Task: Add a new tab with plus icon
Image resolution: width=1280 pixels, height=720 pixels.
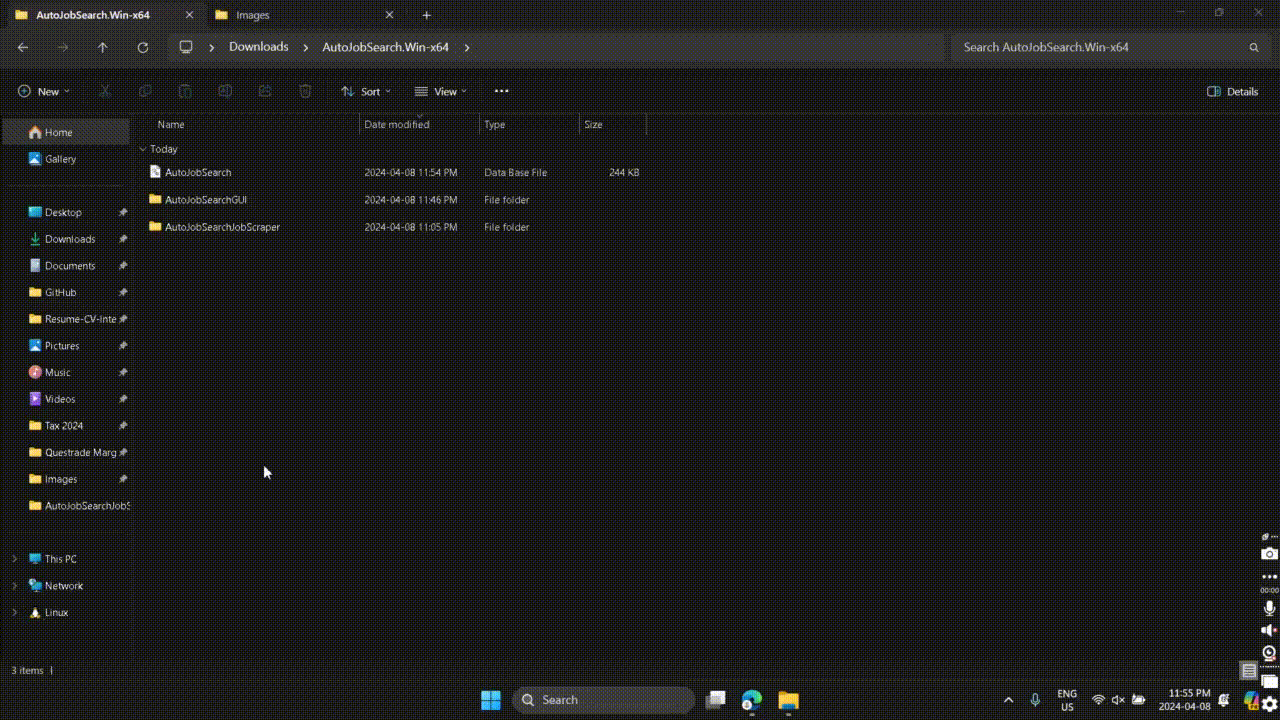Action: coord(426,15)
